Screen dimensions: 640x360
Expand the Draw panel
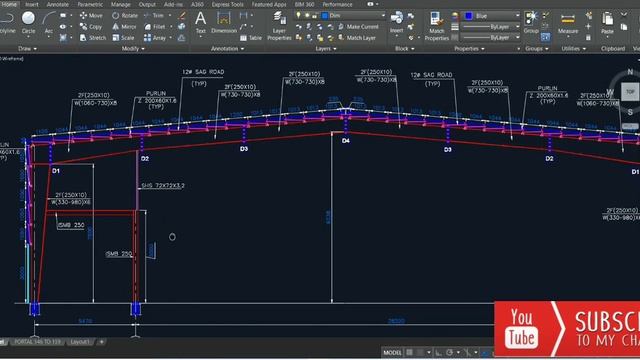[x=27, y=49]
